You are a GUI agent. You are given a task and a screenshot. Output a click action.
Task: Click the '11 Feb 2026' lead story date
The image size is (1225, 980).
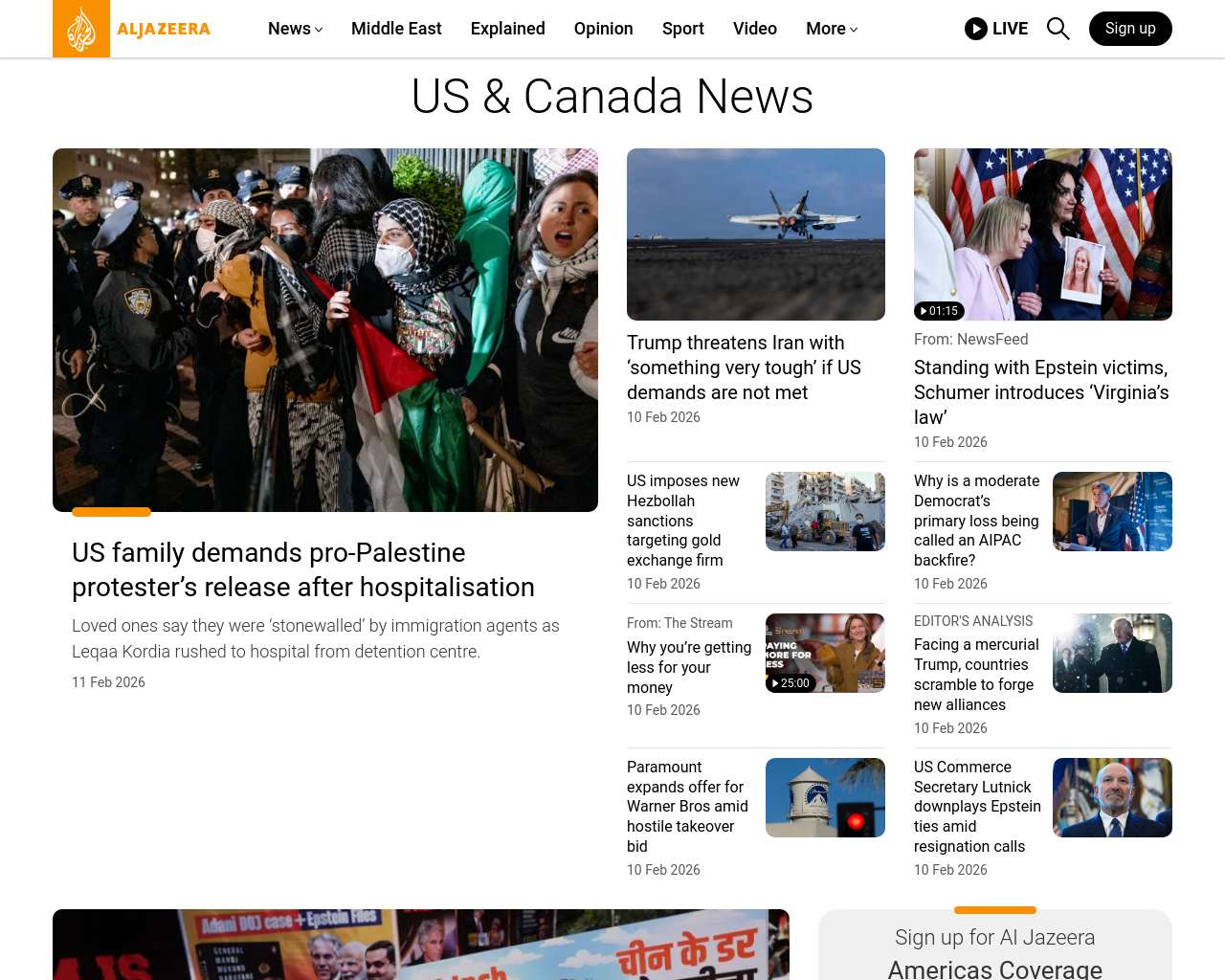click(108, 682)
